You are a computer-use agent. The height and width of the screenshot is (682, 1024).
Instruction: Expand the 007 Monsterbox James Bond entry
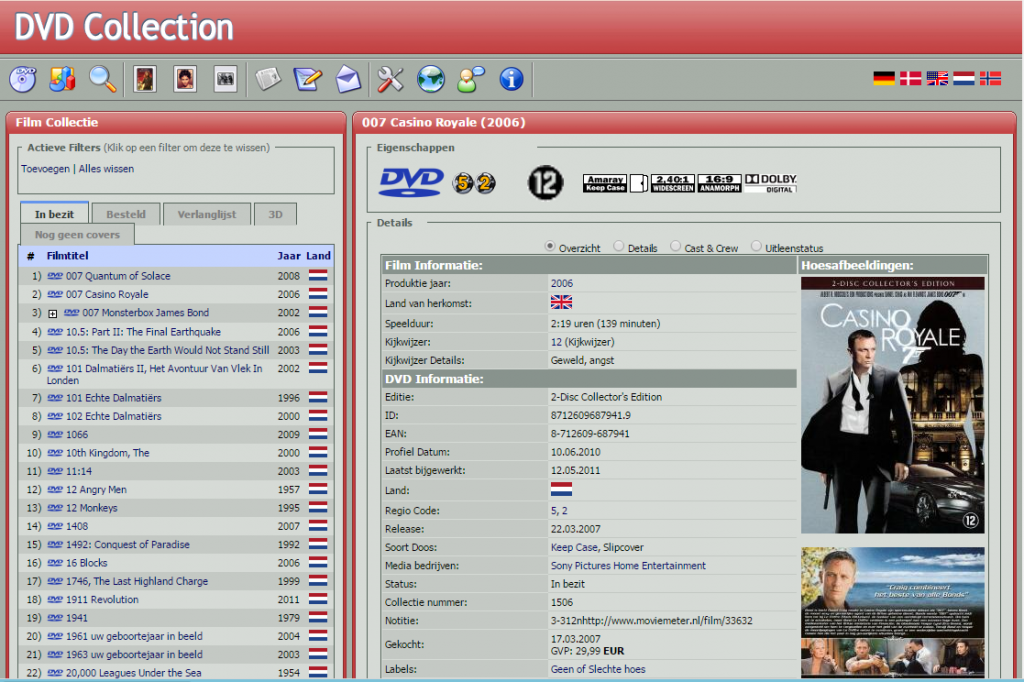pyautogui.click(x=53, y=314)
